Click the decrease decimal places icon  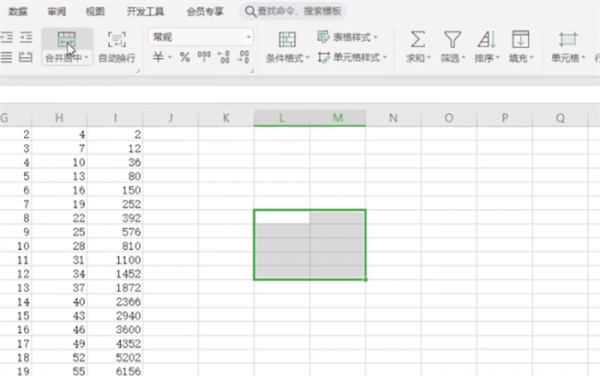pos(244,57)
